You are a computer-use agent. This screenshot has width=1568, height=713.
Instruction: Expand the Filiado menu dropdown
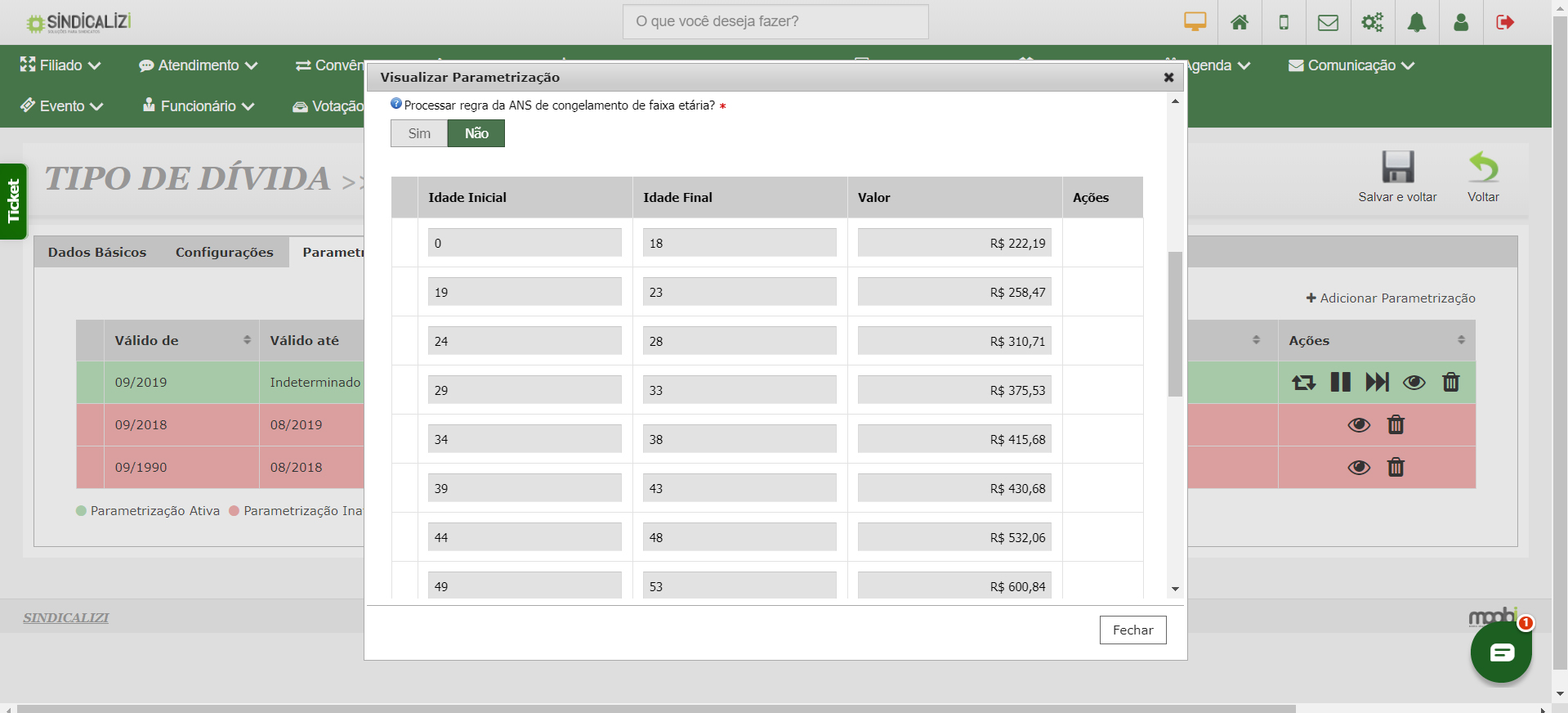[61, 65]
